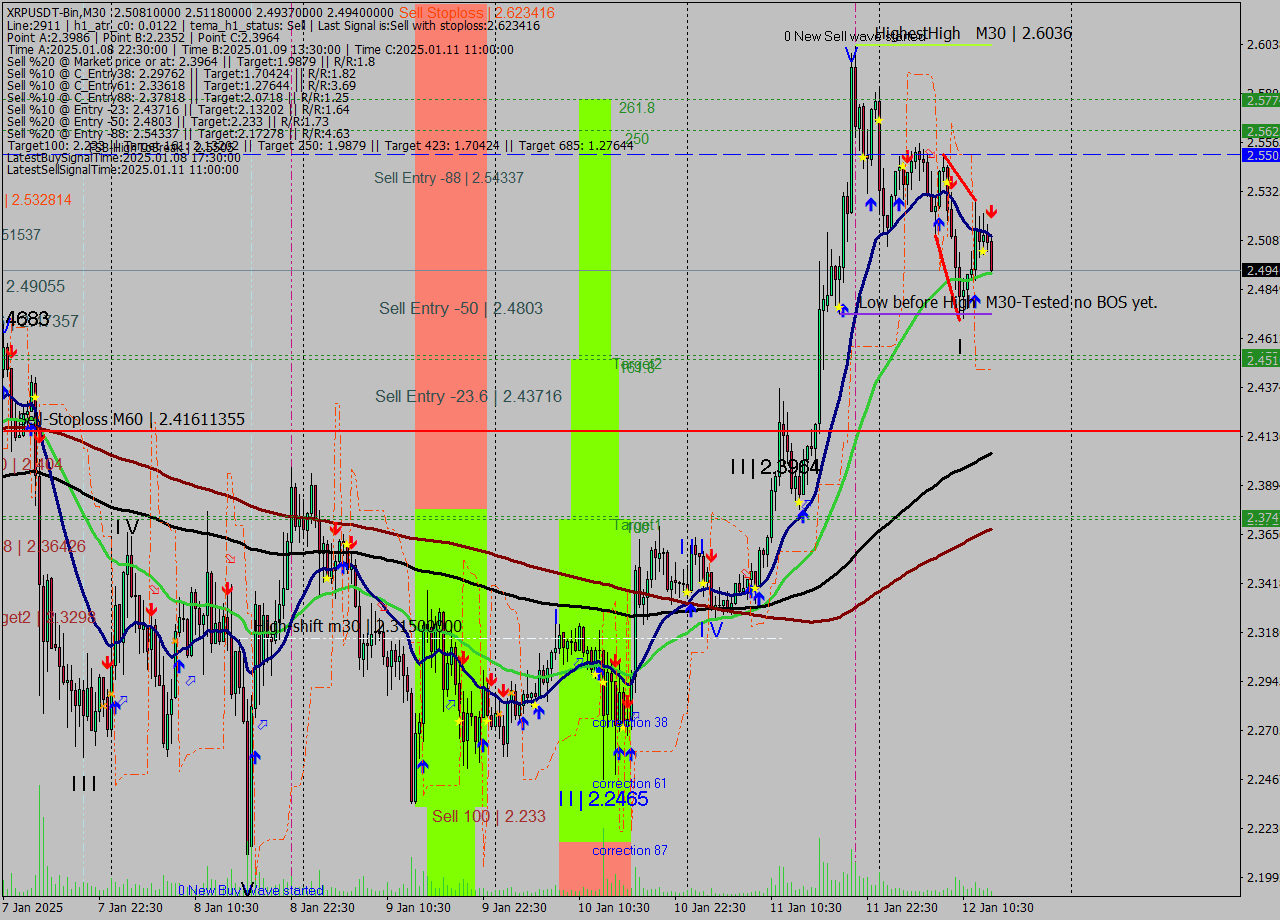Click the Sell %10 @ C_Entry38 line

click(181, 74)
